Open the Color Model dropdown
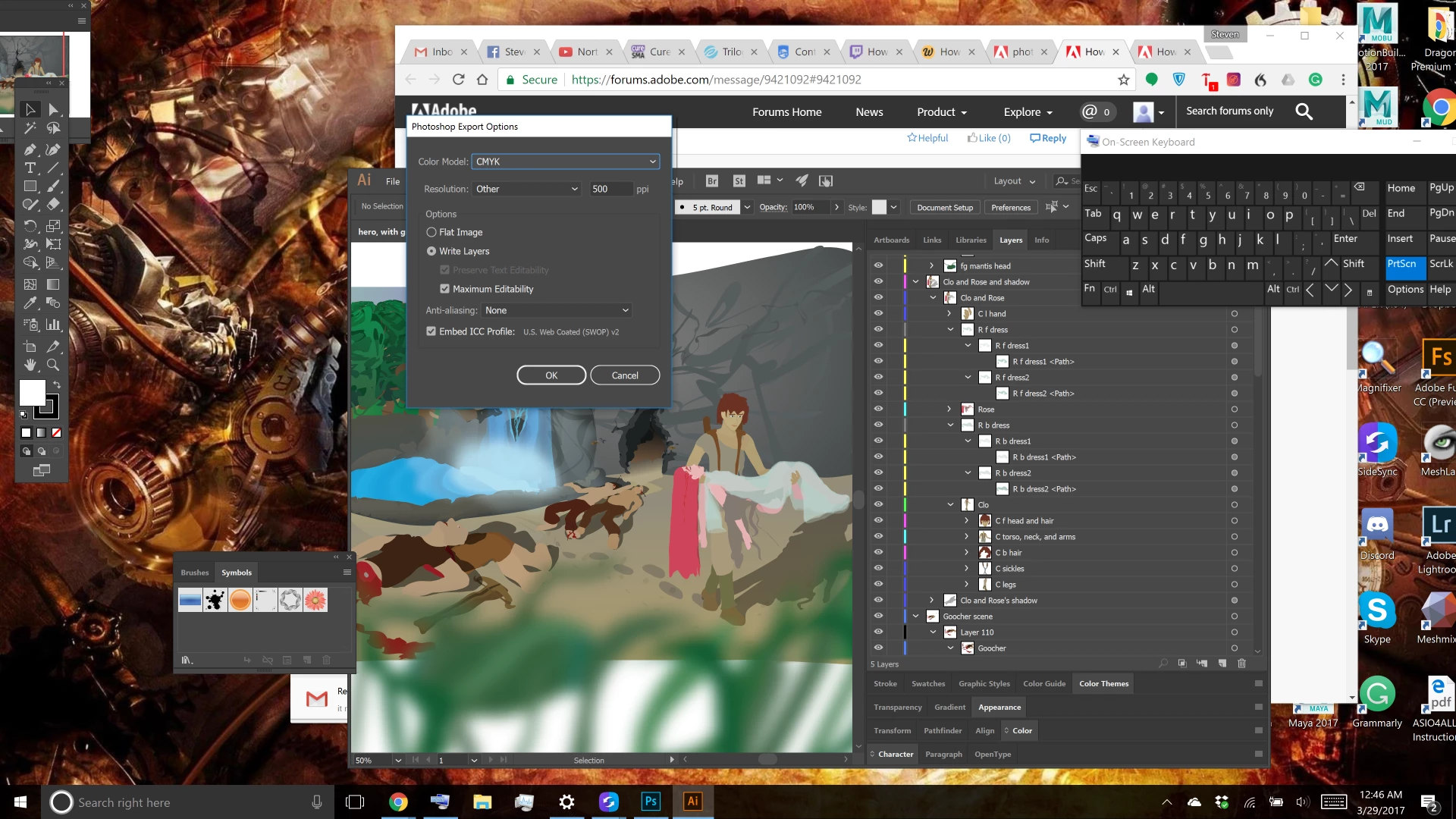The image size is (1456, 819). [x=566, y=162]
